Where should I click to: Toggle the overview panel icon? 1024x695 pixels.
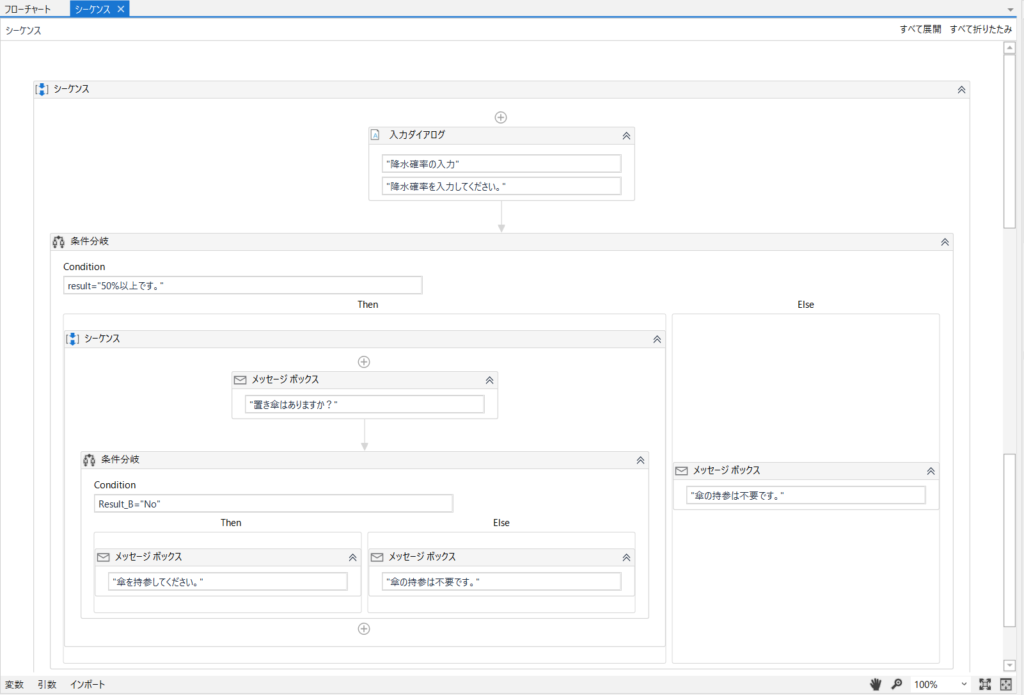click(x=1006, y=684)
